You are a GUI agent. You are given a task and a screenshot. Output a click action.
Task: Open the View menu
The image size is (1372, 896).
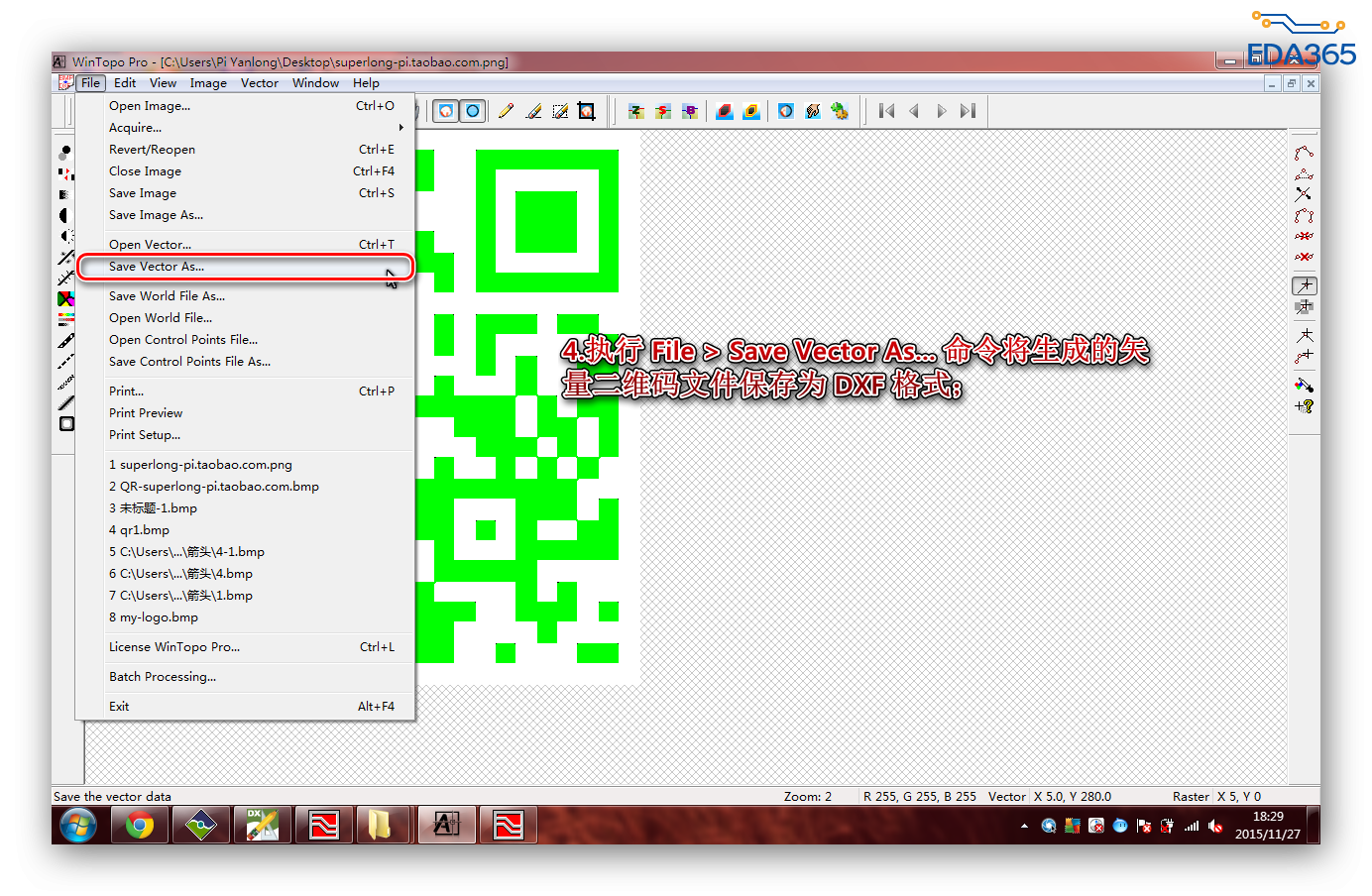click(x=163, y=83)
